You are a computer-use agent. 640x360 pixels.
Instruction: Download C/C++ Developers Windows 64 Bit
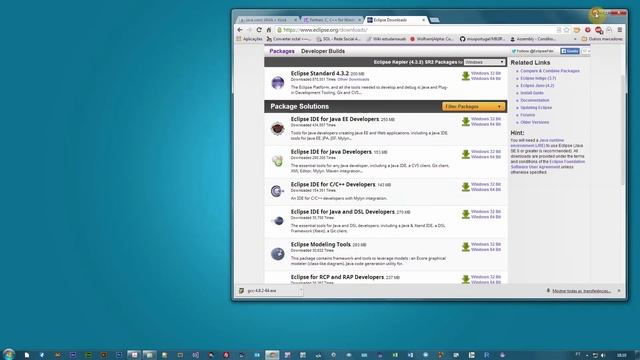point(486,189)
